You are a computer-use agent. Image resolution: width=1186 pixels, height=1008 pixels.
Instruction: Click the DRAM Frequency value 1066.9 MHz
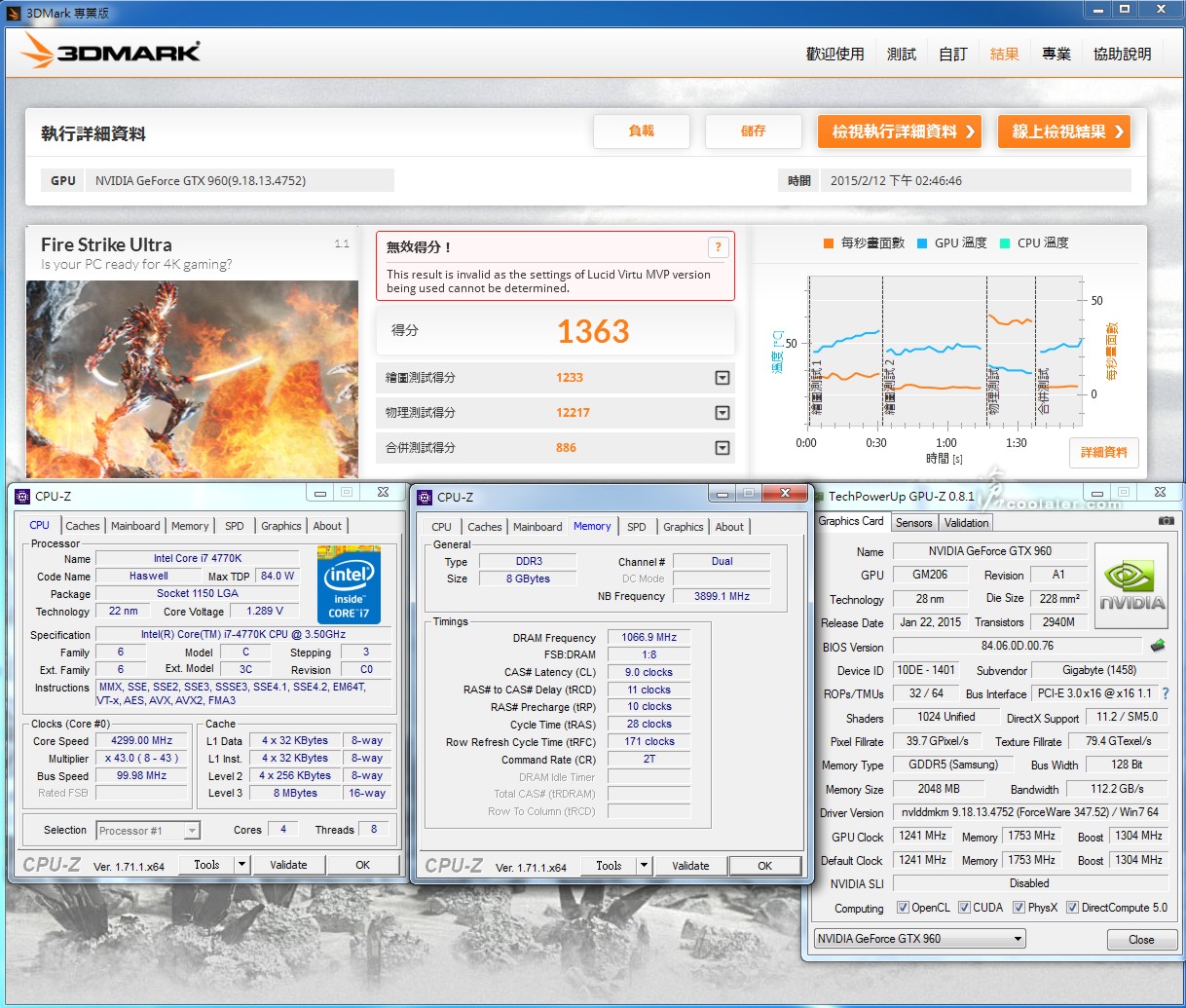coord(649,637)
